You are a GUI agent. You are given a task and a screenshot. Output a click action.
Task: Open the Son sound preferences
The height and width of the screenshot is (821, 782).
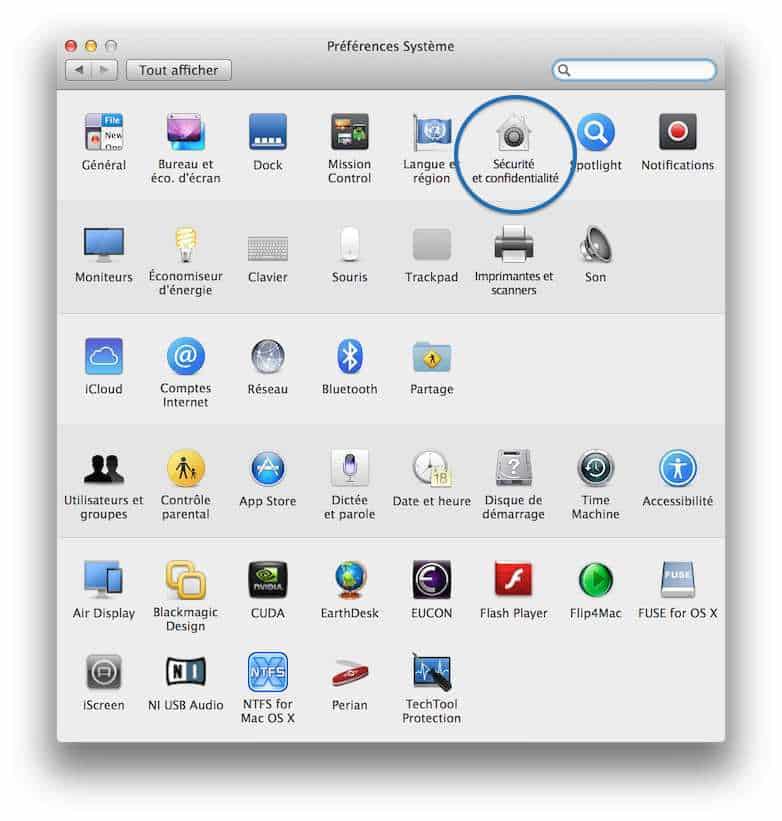596,244
